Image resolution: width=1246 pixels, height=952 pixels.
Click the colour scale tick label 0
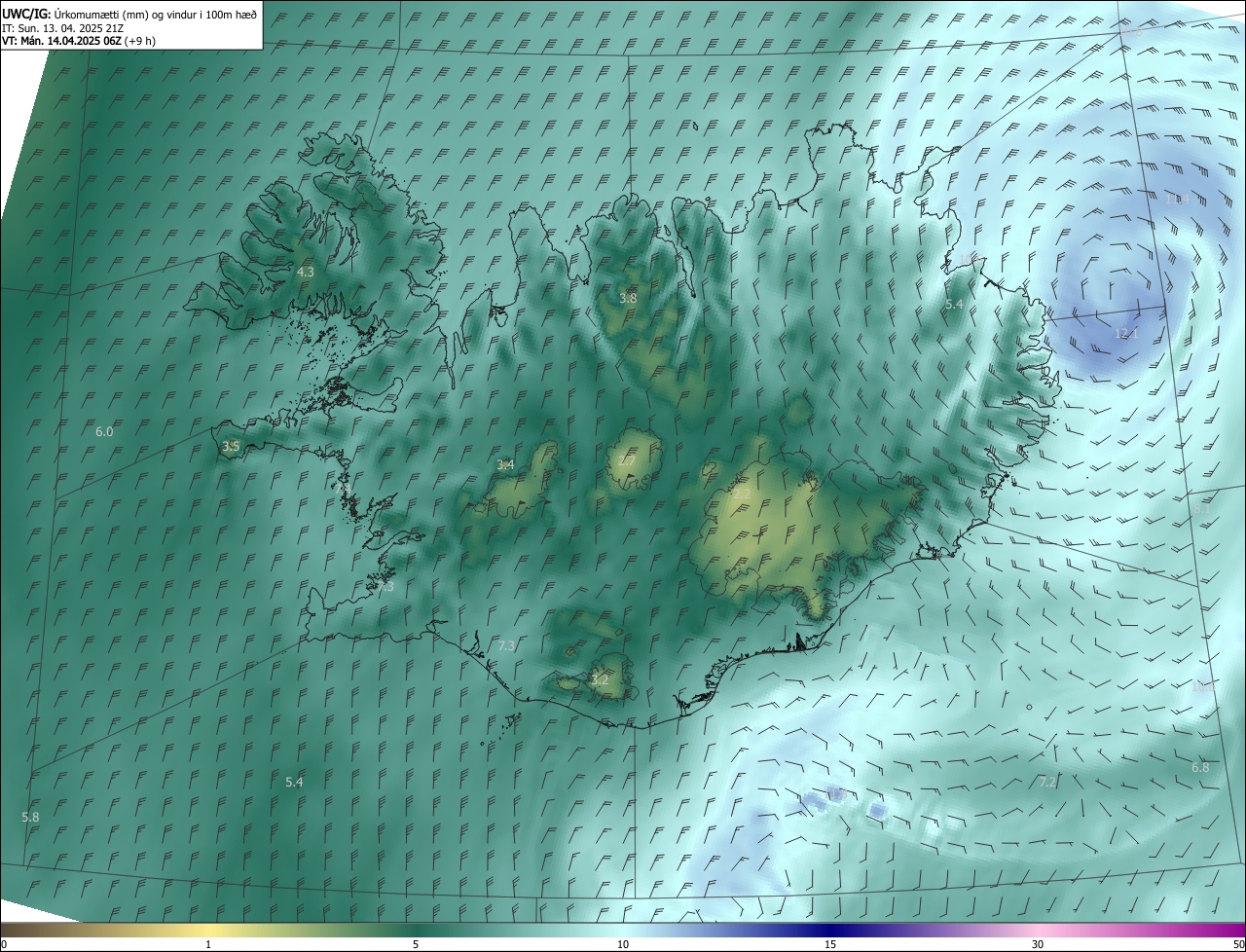point(4,945)
